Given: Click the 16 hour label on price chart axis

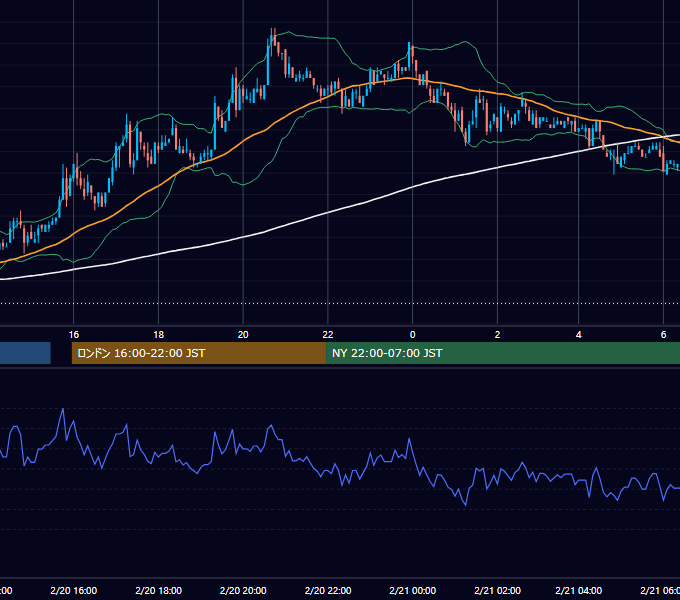Looking at the screenshot, I should pyautogui.click(x=74, y=335).
